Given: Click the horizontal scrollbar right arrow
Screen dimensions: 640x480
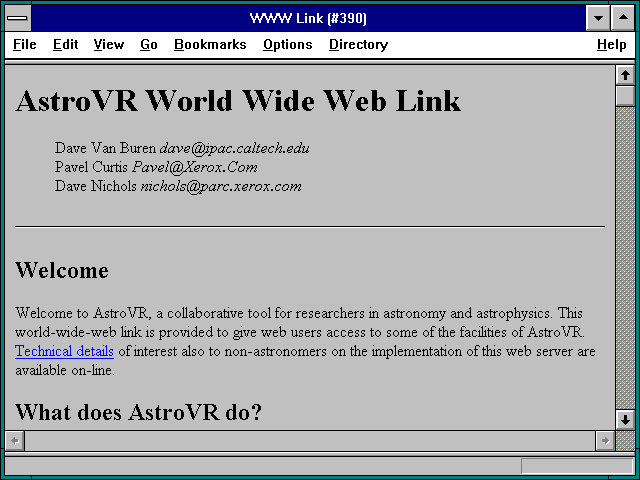Looking at the screenshot, I should click(605, 441).
